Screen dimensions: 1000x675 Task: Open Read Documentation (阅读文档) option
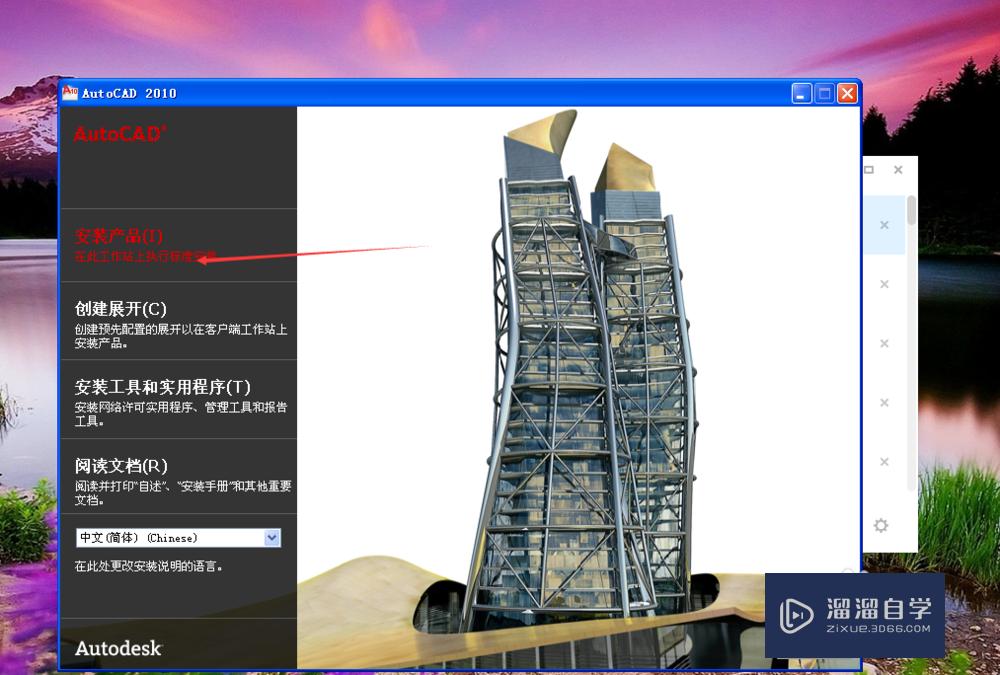coord(121,466)
